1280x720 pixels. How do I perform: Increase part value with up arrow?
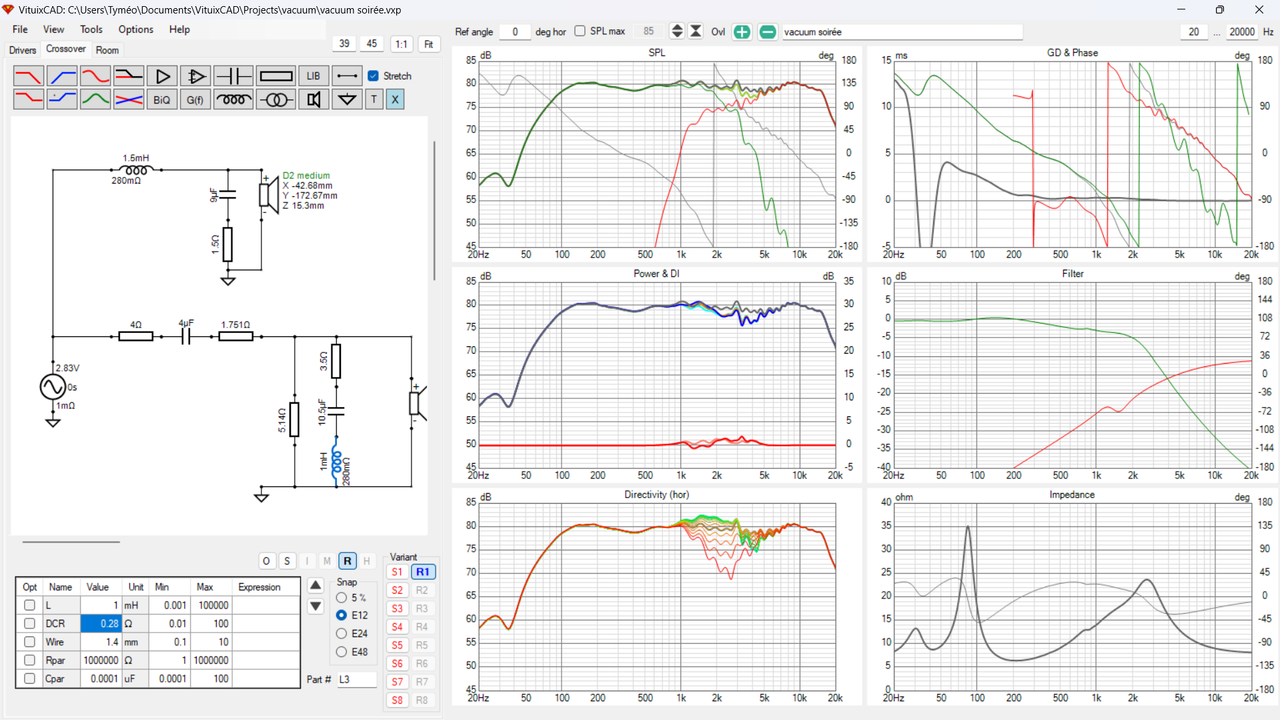(x=316, y=586)
